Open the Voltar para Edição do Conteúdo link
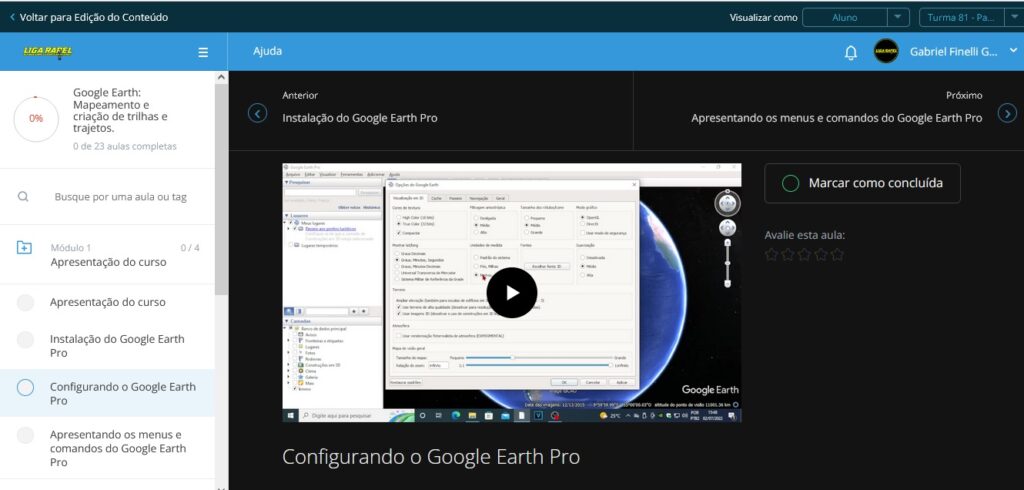1024x490 pixels. tap(93, 18)
